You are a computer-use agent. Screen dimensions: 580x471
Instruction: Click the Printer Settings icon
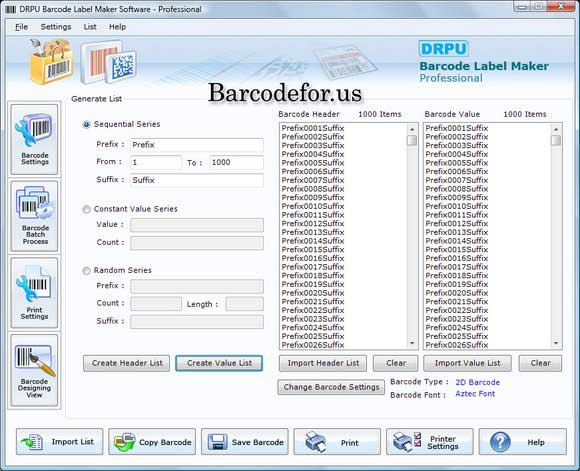(x=407, y=442)
